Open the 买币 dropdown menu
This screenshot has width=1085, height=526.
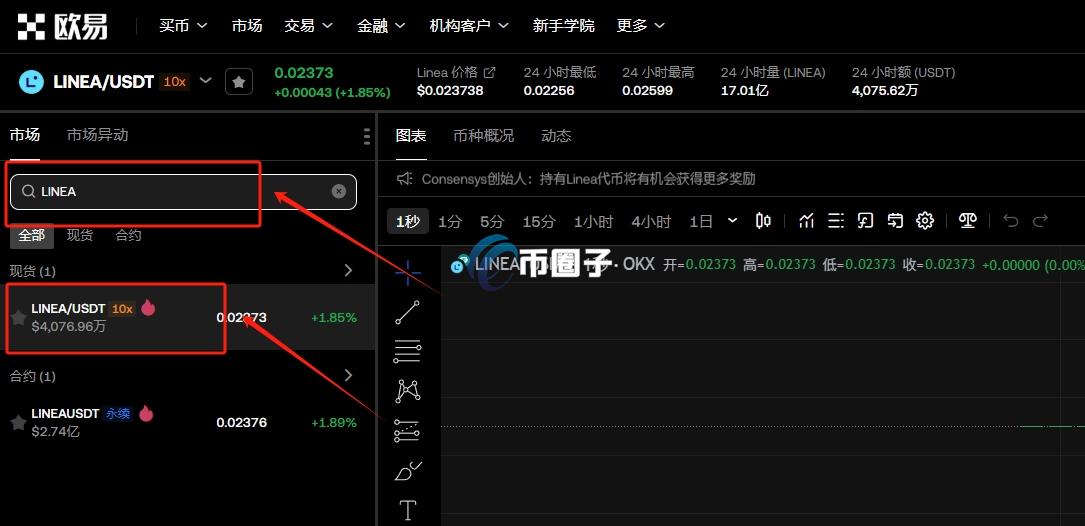pos(183,26)
